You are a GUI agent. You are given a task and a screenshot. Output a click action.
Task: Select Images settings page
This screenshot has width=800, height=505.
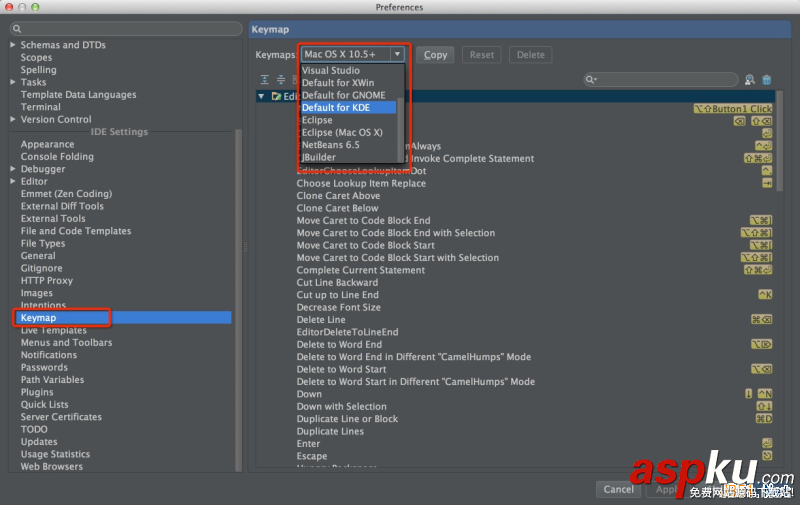[x=37, y=293]
